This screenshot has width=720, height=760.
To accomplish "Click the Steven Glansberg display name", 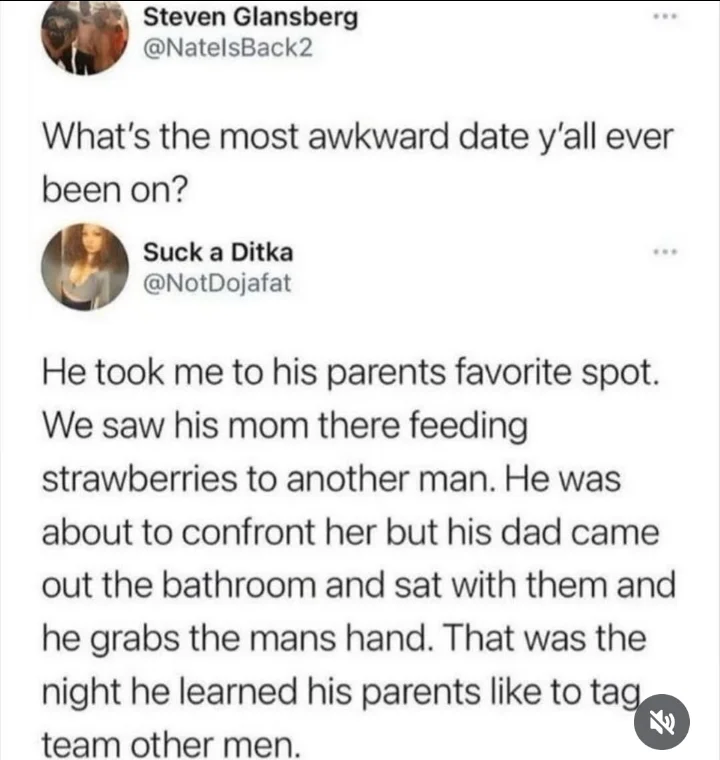I will point(250,17).
